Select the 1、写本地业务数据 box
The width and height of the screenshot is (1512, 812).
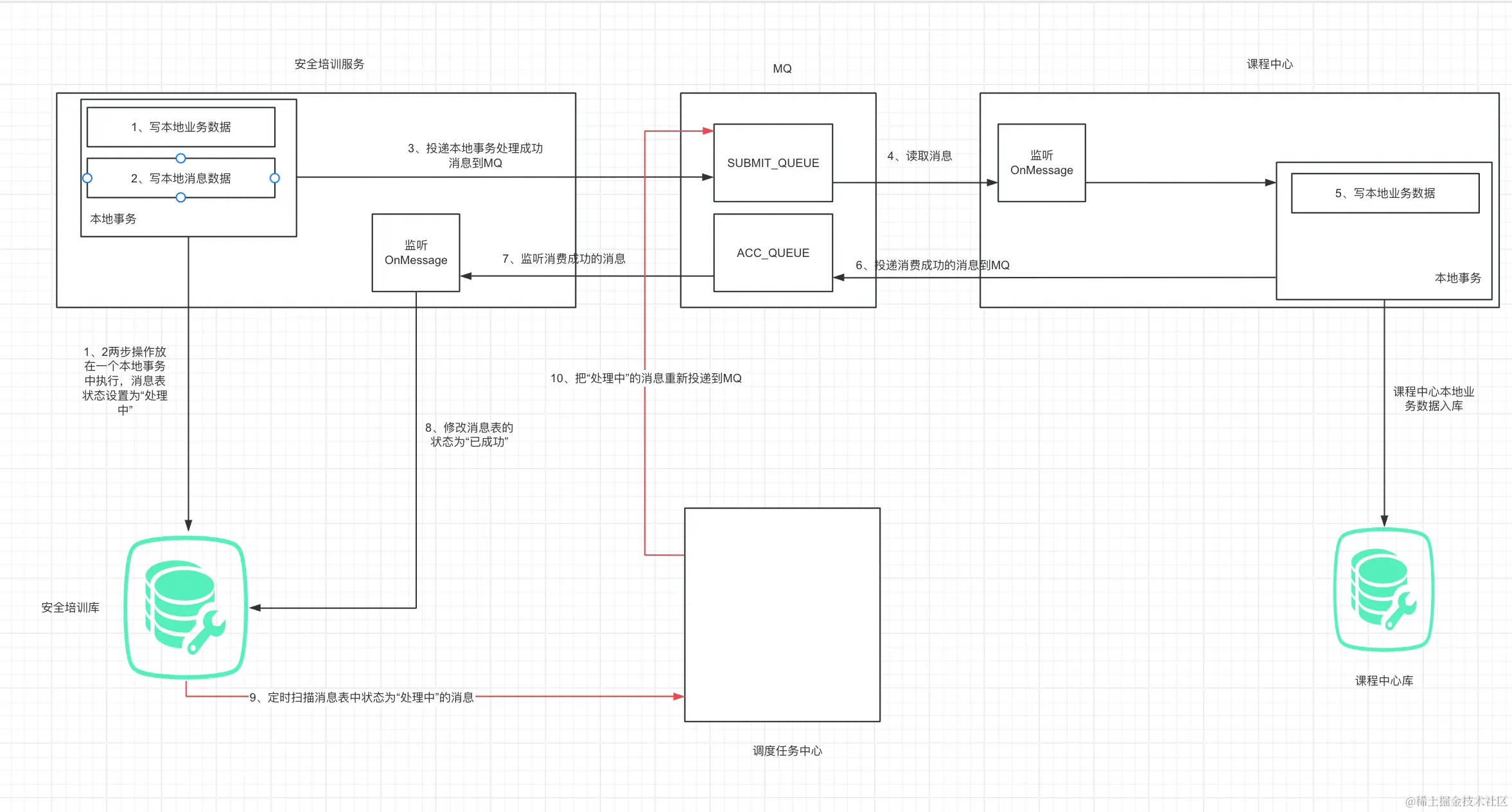coord(180,127)
